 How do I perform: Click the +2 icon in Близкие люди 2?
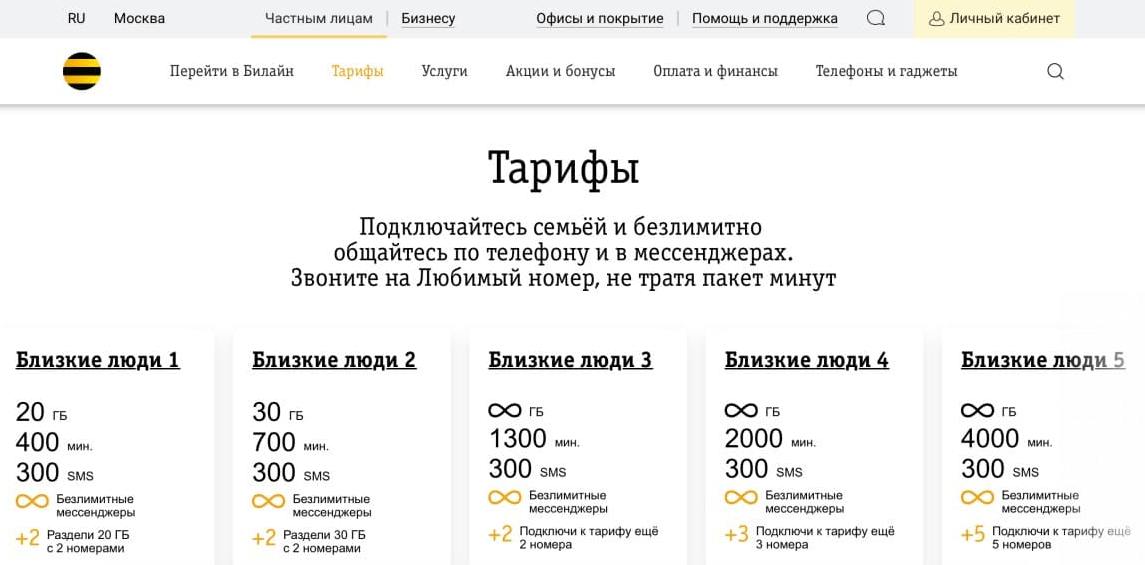pos(264,539)
